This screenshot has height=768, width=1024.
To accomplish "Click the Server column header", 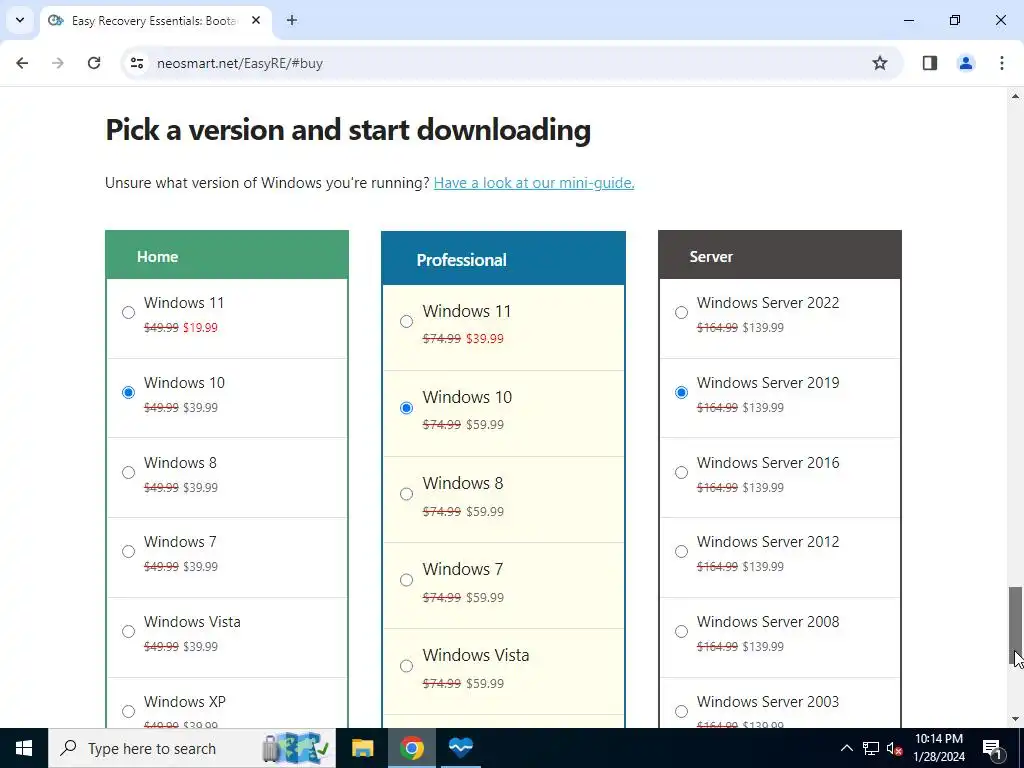I will [780, 255].
